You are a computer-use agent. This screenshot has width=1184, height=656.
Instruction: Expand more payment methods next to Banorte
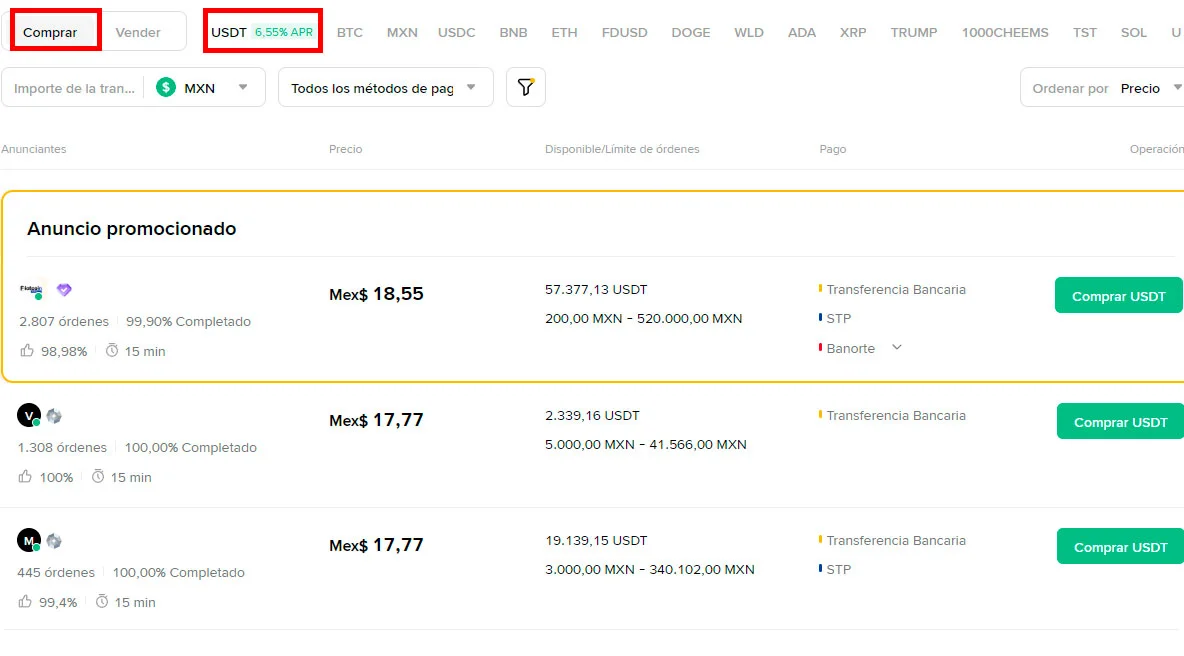(x=896, y=348)
